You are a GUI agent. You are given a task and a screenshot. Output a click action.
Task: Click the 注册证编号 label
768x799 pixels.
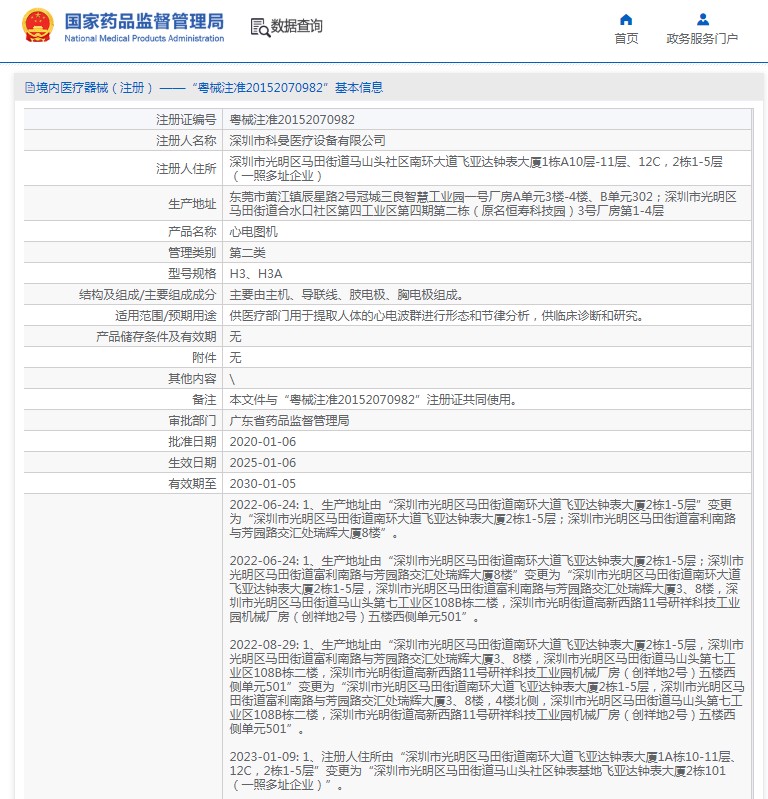point(186,120)
